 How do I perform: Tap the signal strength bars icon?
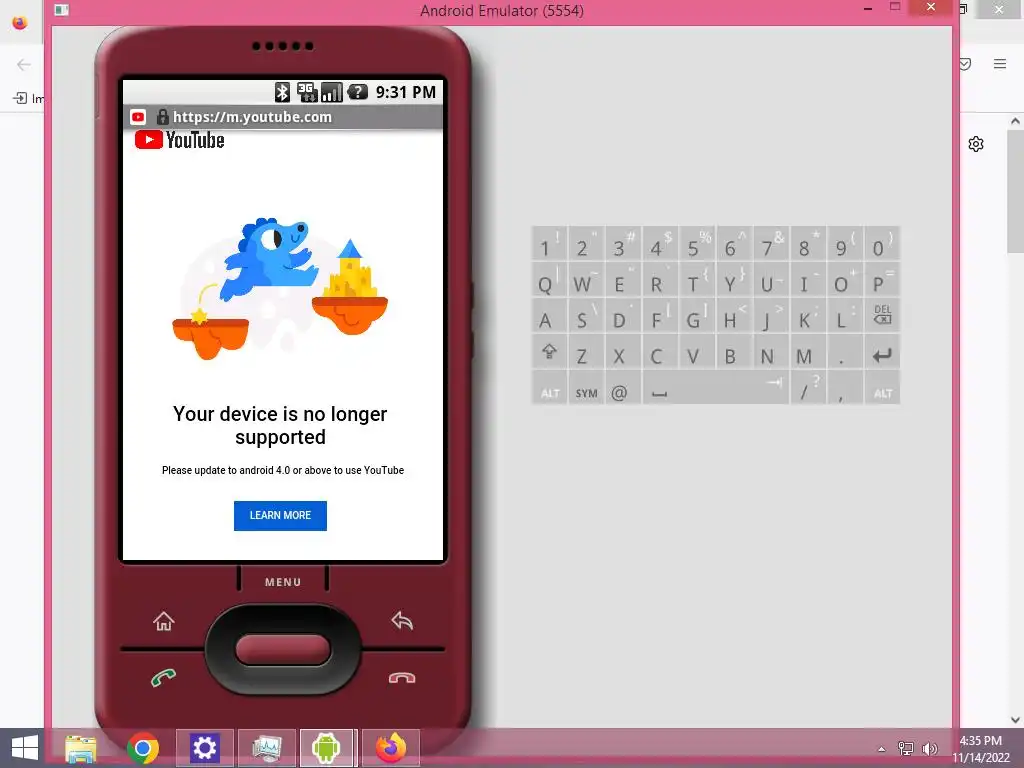click(x=332, y=92)
